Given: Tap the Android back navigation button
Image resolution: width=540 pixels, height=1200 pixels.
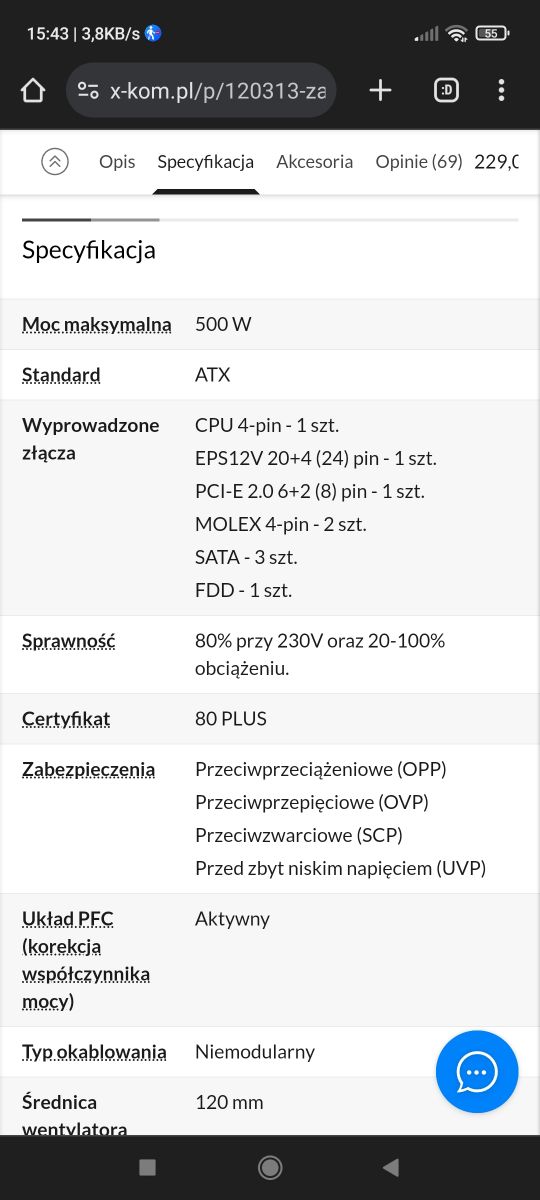Looking at the screenshot, I should 391,1167.
